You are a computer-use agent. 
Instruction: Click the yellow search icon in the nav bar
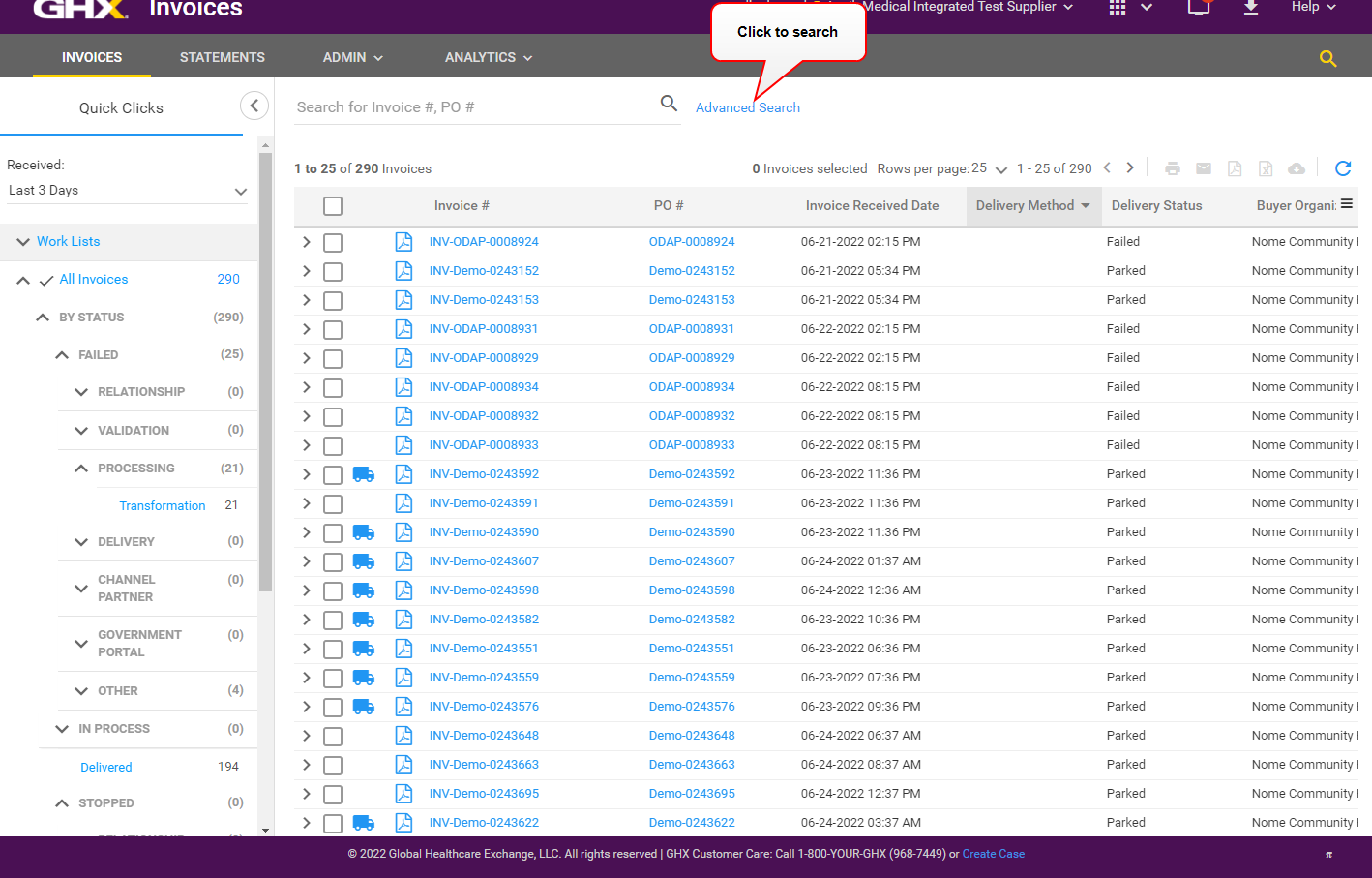point(1327,58)
